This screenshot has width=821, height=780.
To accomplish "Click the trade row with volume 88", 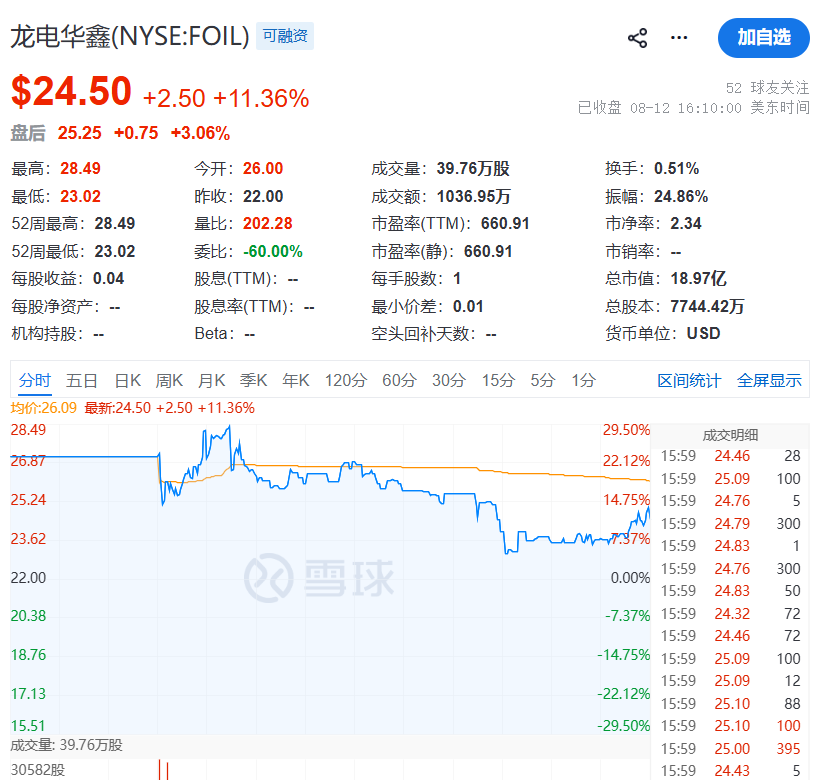I will pyautogui.click(x=730, y=704).
